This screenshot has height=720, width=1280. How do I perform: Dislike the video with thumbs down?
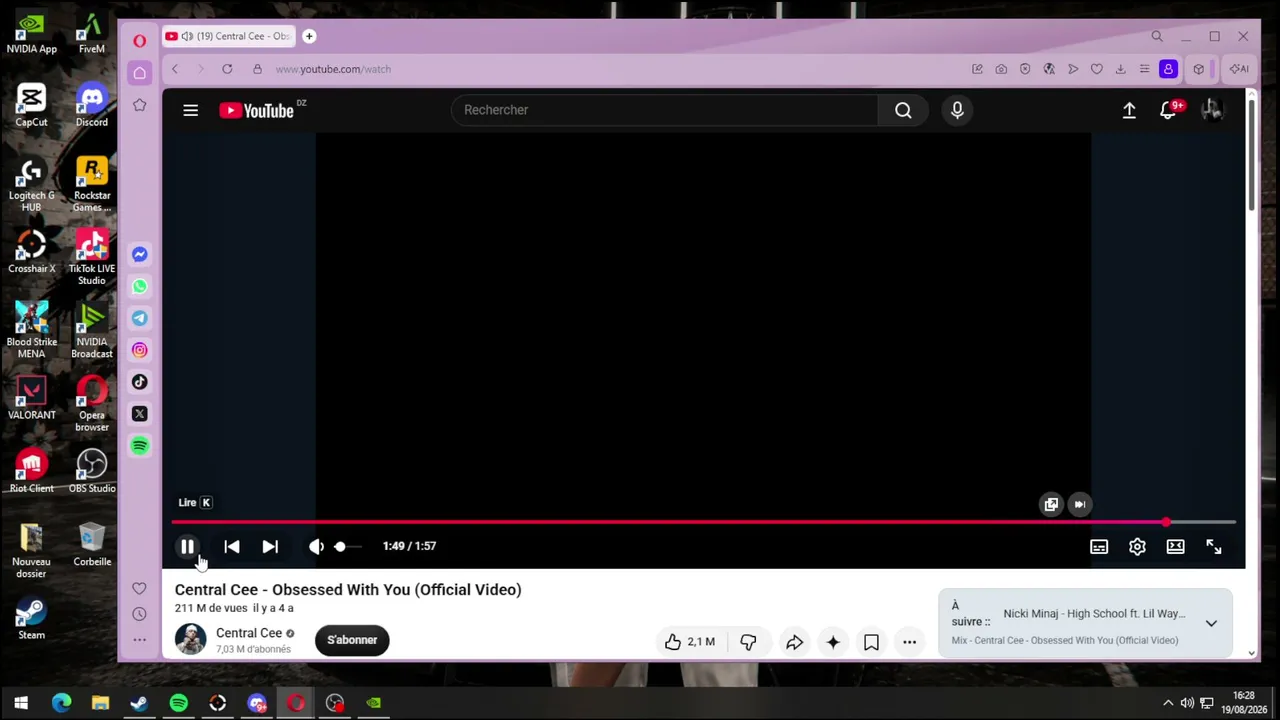tap(748, 642)
